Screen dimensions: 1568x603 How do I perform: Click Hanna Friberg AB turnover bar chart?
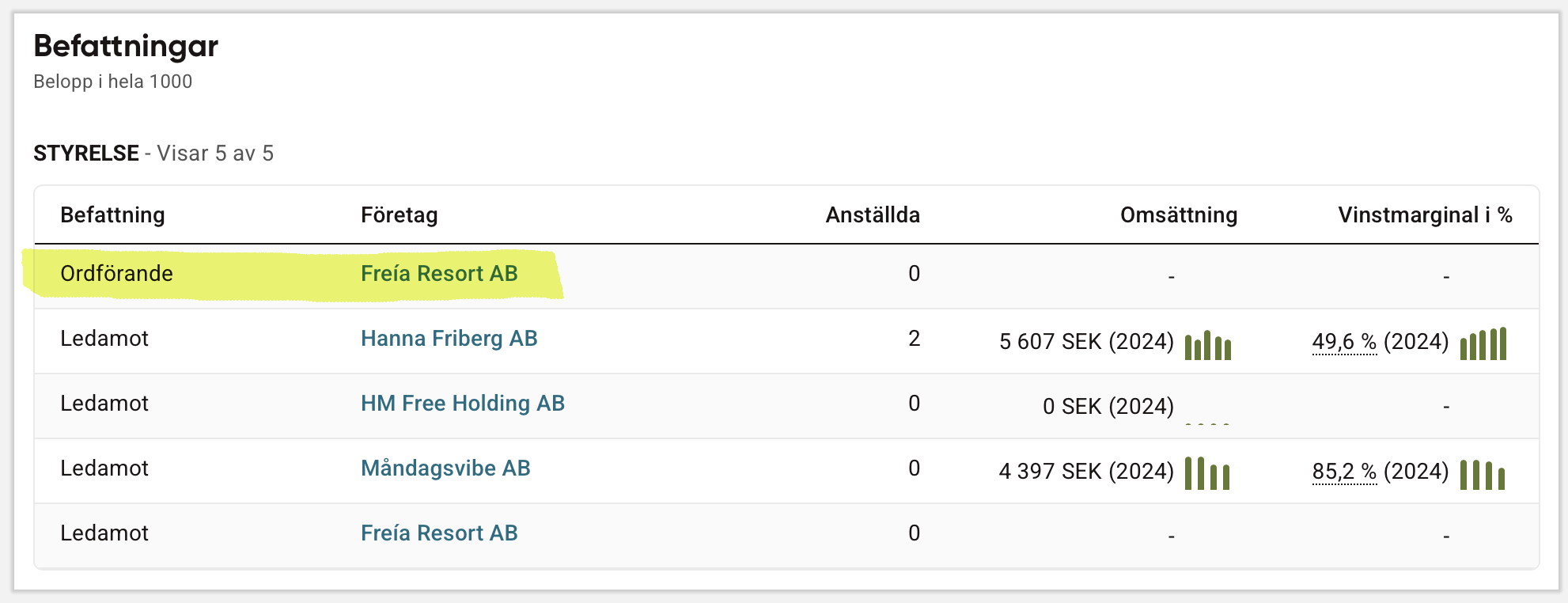click(1208, 345)
